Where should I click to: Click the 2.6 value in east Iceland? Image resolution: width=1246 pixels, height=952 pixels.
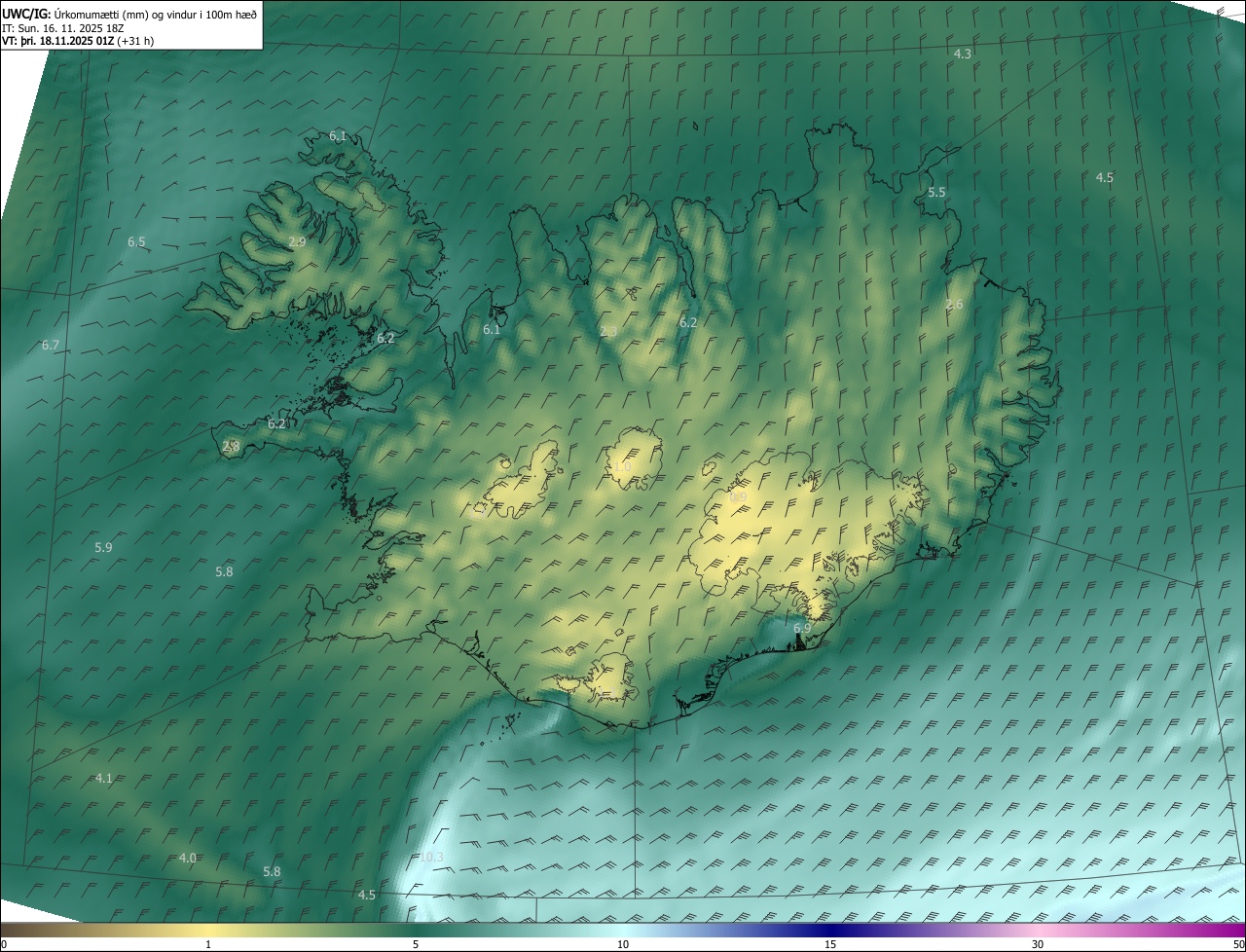(x=954, y=305)
